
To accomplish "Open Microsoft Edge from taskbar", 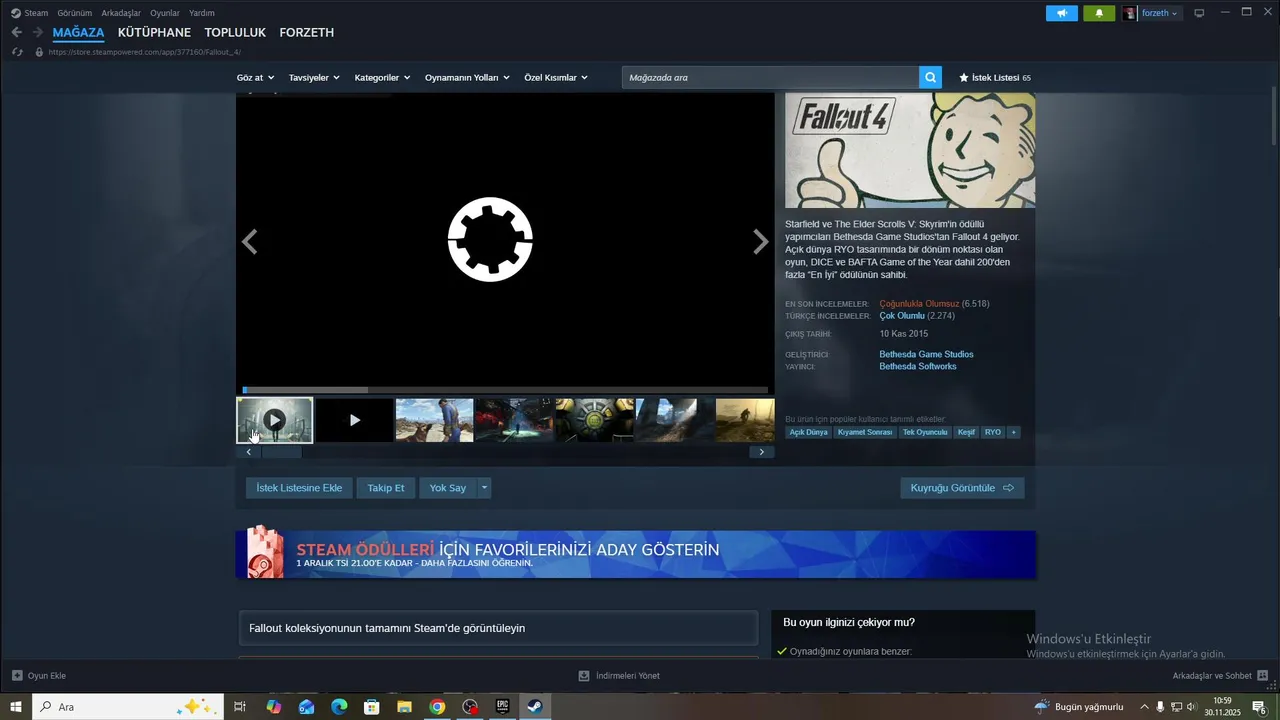I will (x=339, y=707).
